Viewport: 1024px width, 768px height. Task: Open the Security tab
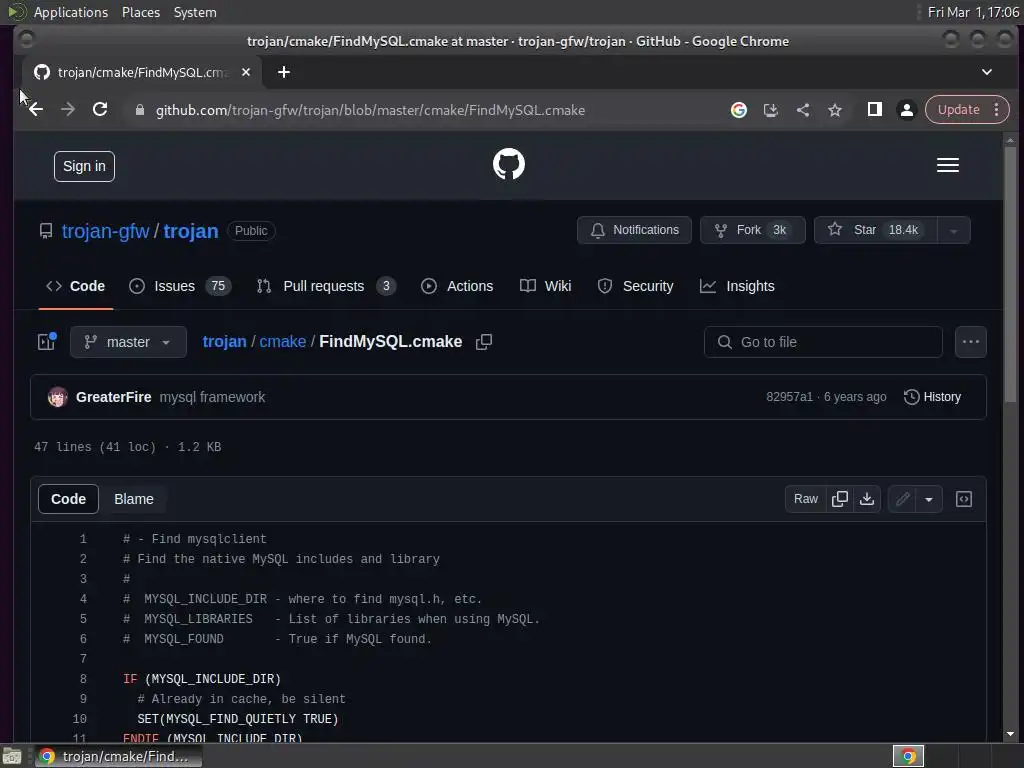click(635, 286)
